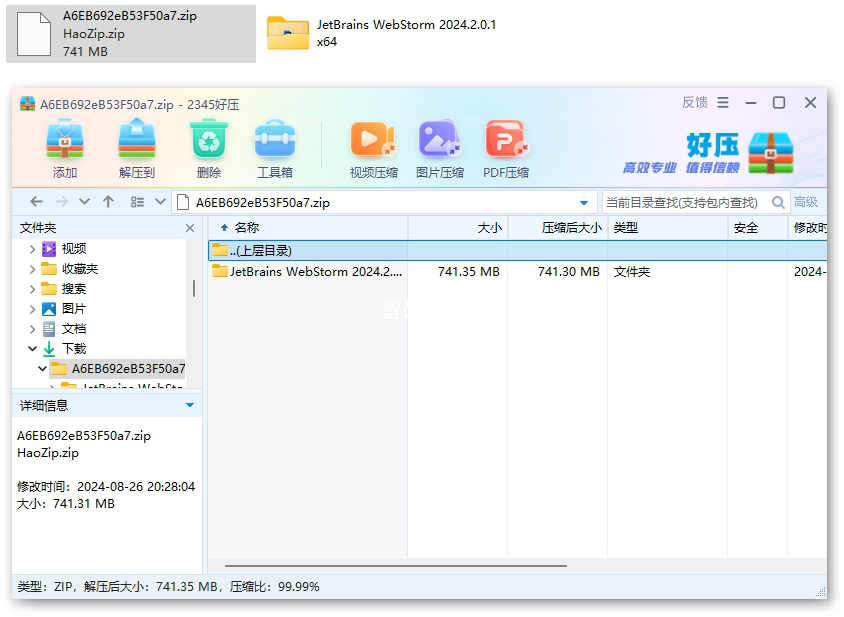
Task: Click the view layout icon beside address bar
Action: click(x=137, y=201)
